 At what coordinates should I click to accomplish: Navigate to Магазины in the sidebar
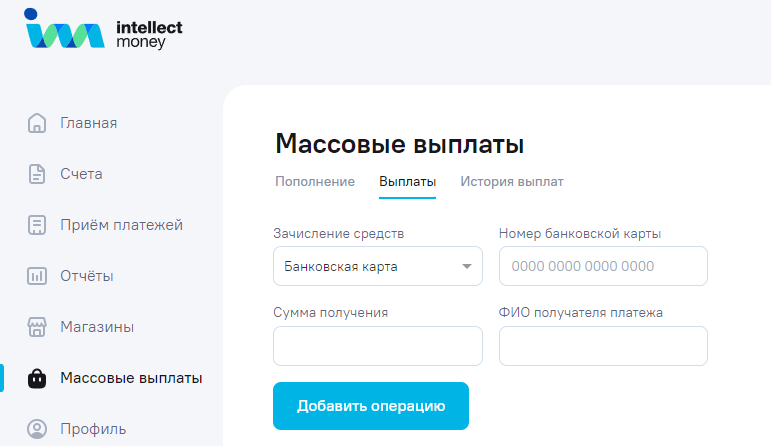(97, 327)
